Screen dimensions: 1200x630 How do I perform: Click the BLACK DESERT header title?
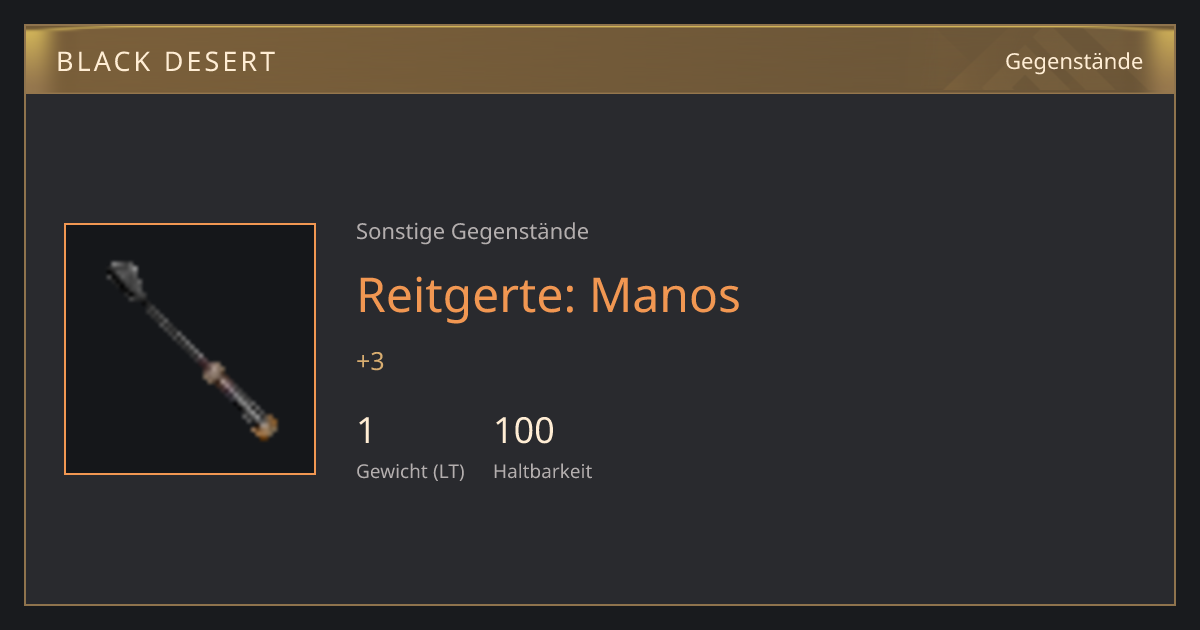166,62
